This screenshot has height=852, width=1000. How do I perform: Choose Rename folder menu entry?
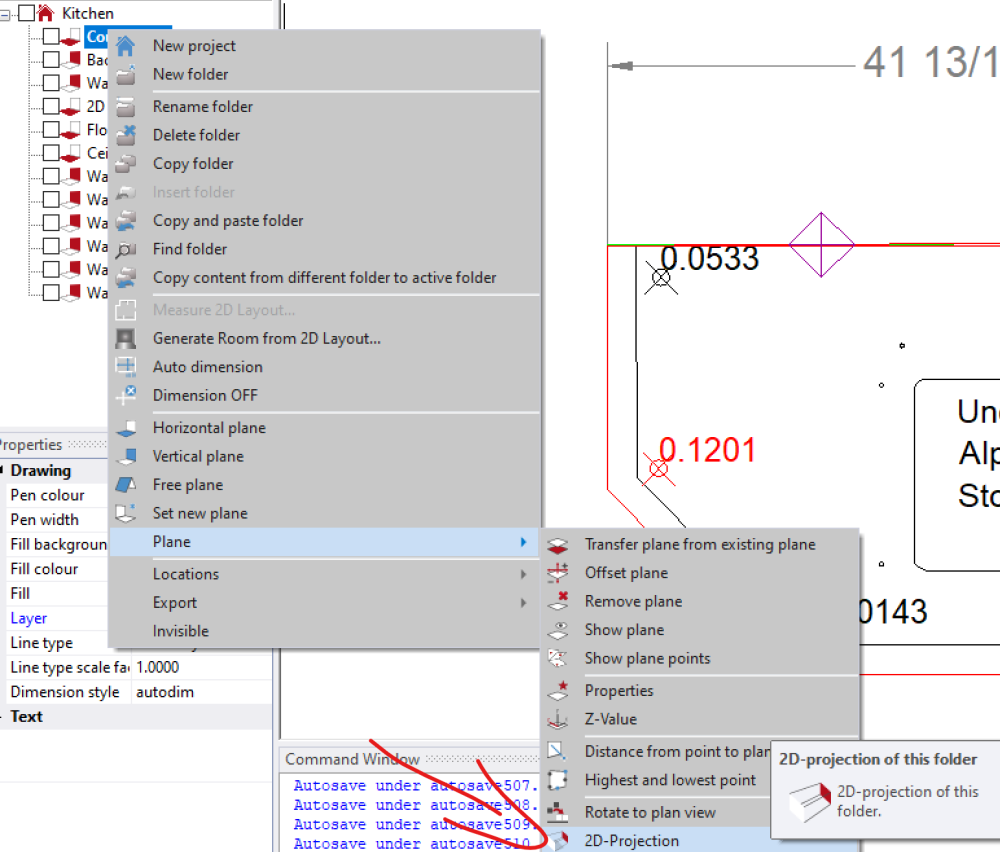coord(203,106)
